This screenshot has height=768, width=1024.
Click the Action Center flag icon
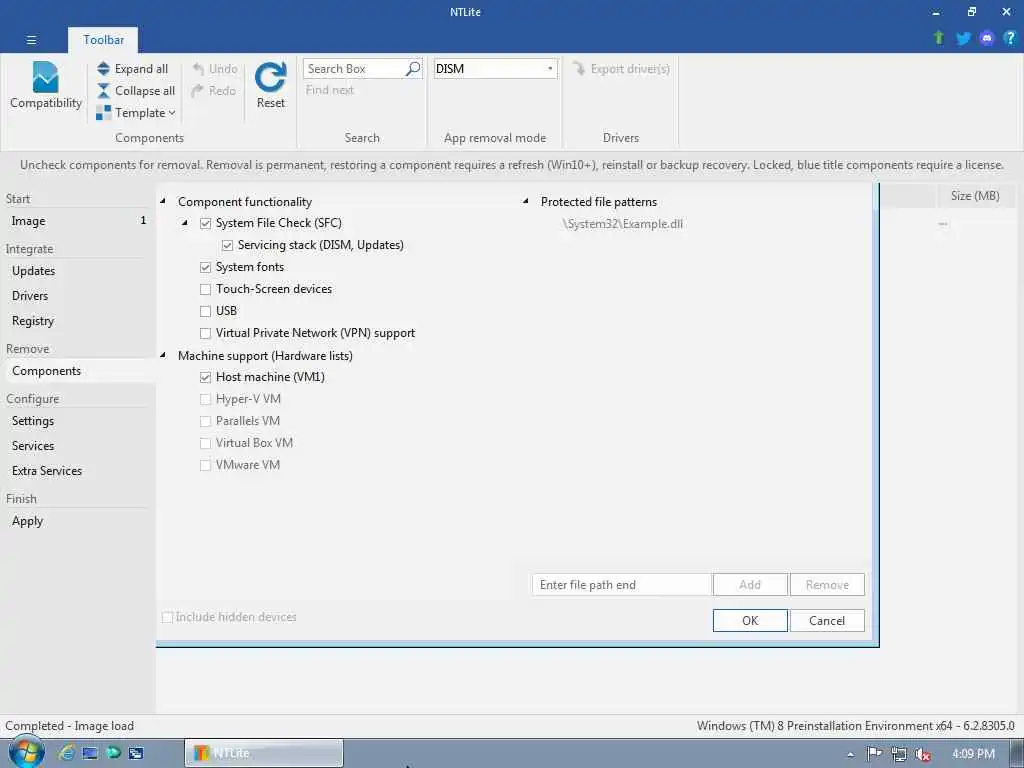(874, 754)
